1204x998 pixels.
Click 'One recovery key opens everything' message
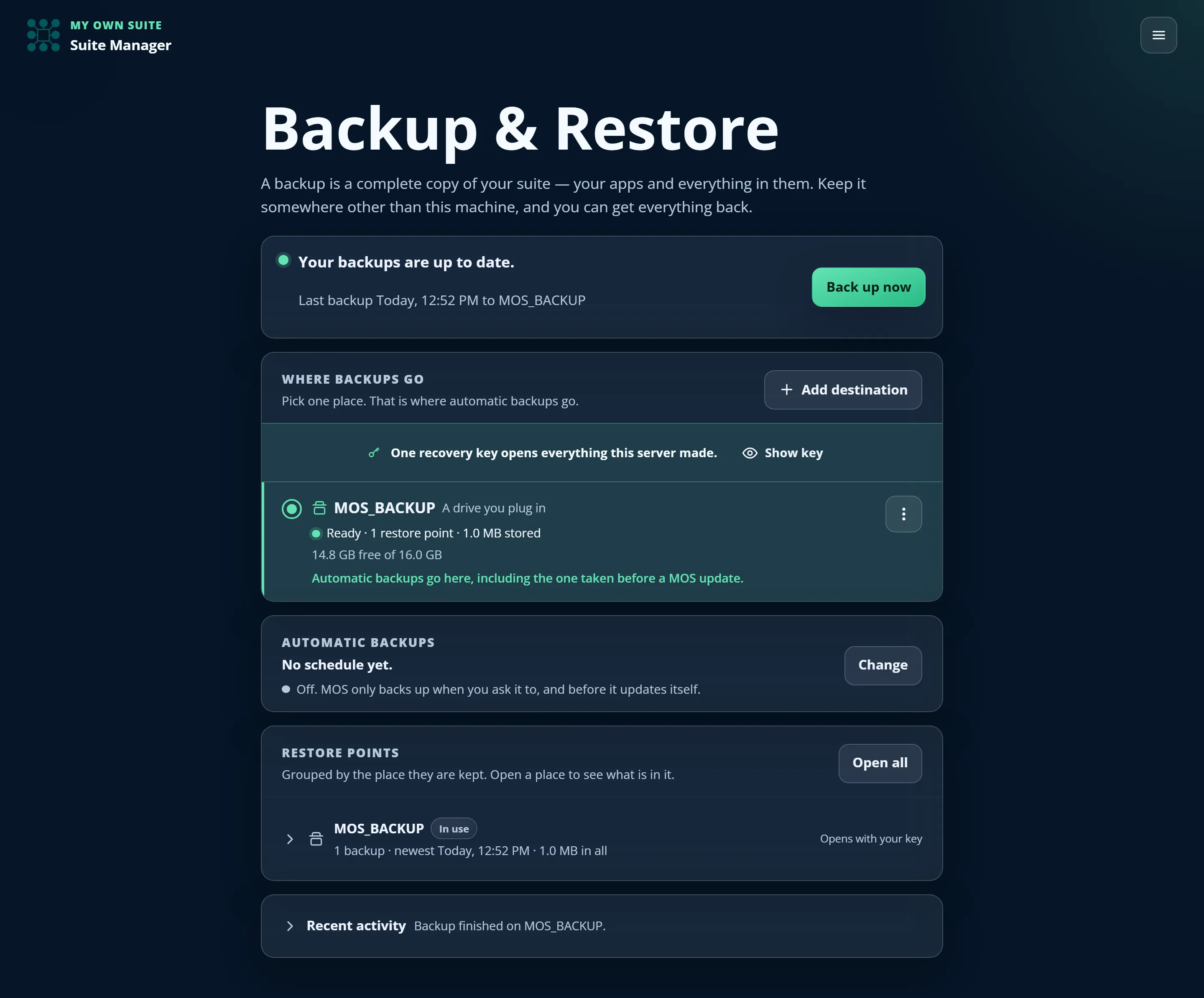click(x=554, y=453)
